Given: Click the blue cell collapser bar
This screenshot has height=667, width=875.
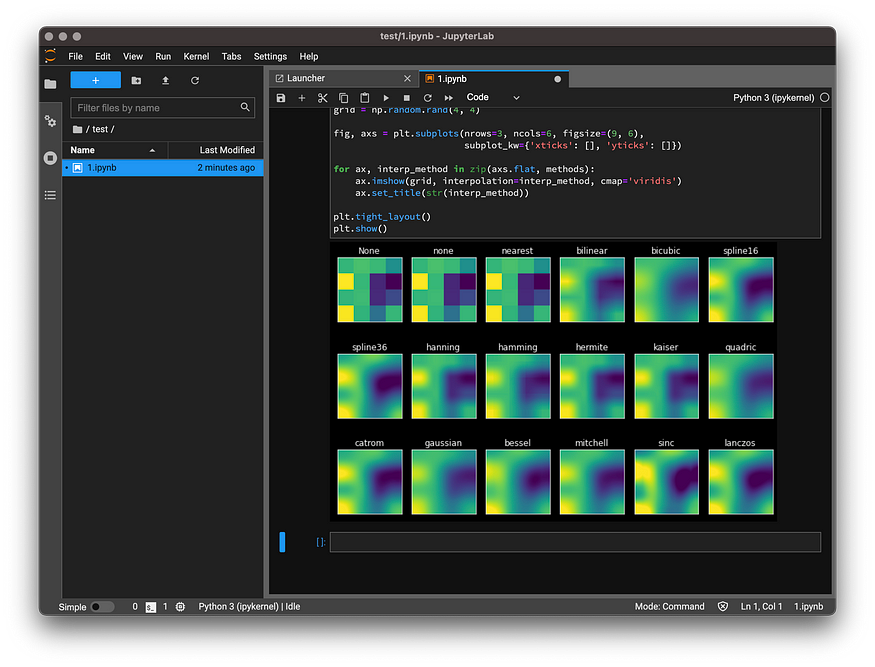Looking at the screenshot, I should 282,542.
